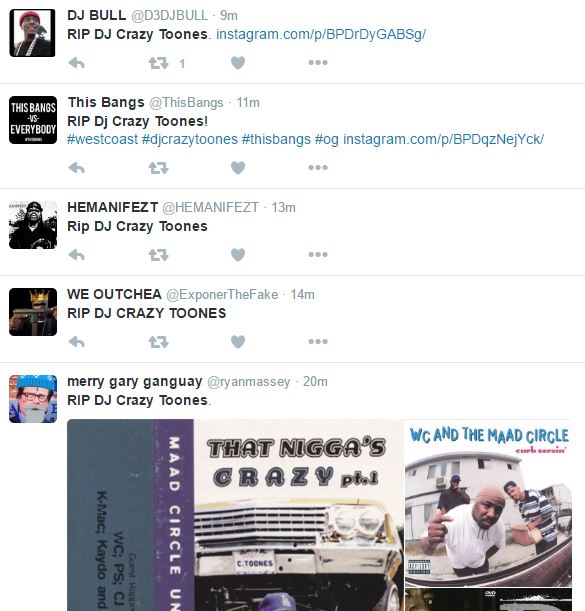
Task: Retweet the This Bangs tweet
Action: click(x=158, y=168)
